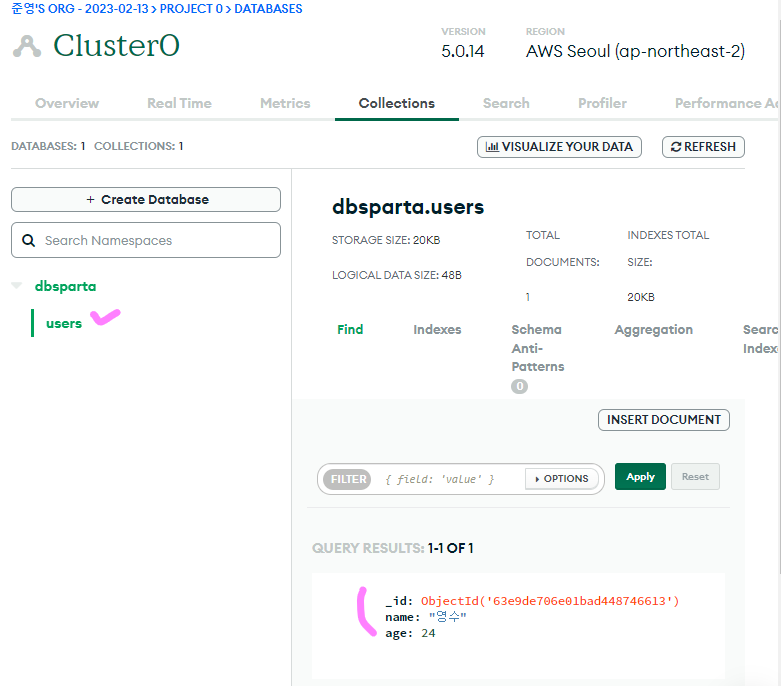Viewport: 781px width, 686px height.
Task: Open the PROJECT 0 breadcrumb link
Action: 191,9
